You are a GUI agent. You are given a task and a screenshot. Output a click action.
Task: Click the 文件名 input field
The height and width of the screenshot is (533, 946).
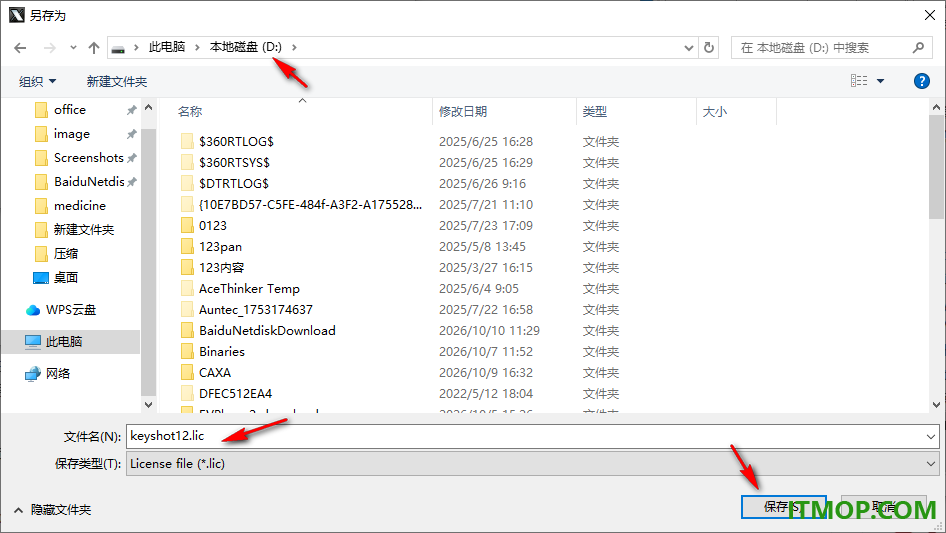coord(532,436)
